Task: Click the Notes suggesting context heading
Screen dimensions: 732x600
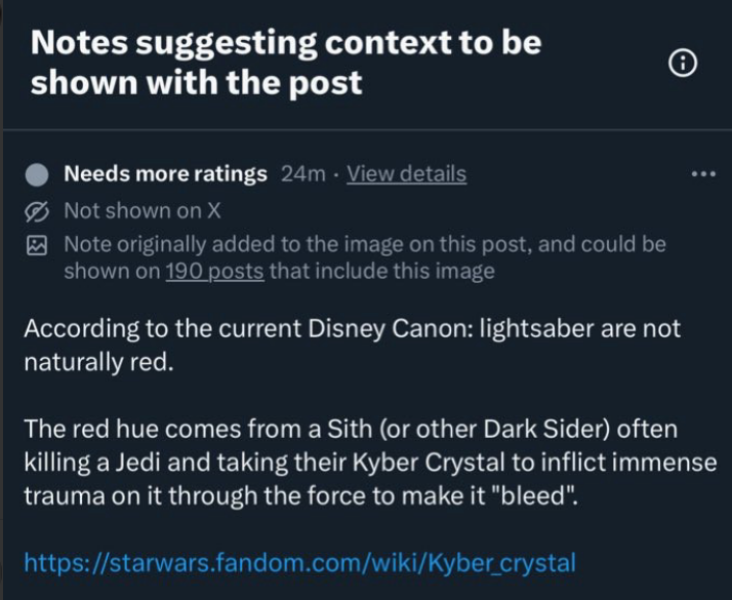Action: click(x=286, y=62)
